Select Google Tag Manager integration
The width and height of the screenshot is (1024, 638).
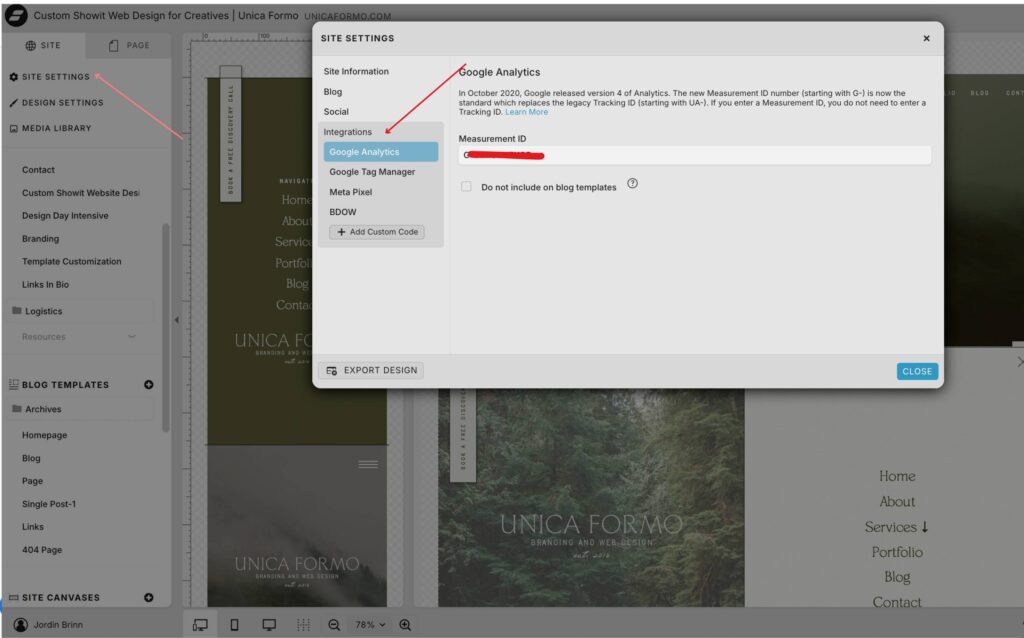pyautogui.click(x=372, y=172)
